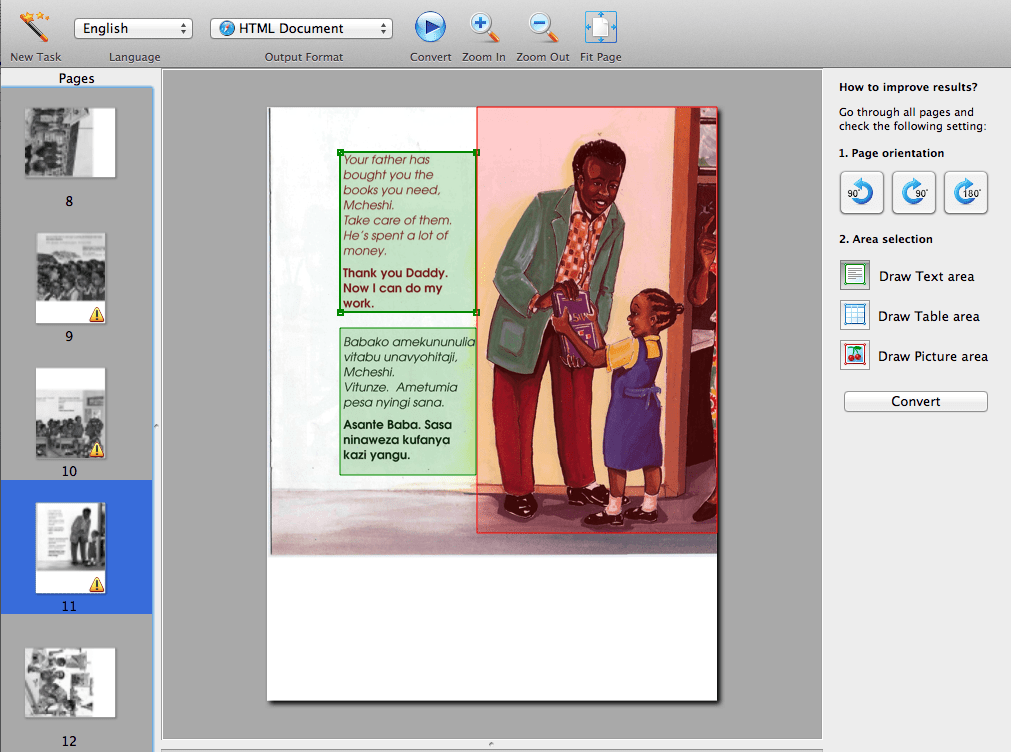Open the Language dropdown showing English

[x=133, y=28]
